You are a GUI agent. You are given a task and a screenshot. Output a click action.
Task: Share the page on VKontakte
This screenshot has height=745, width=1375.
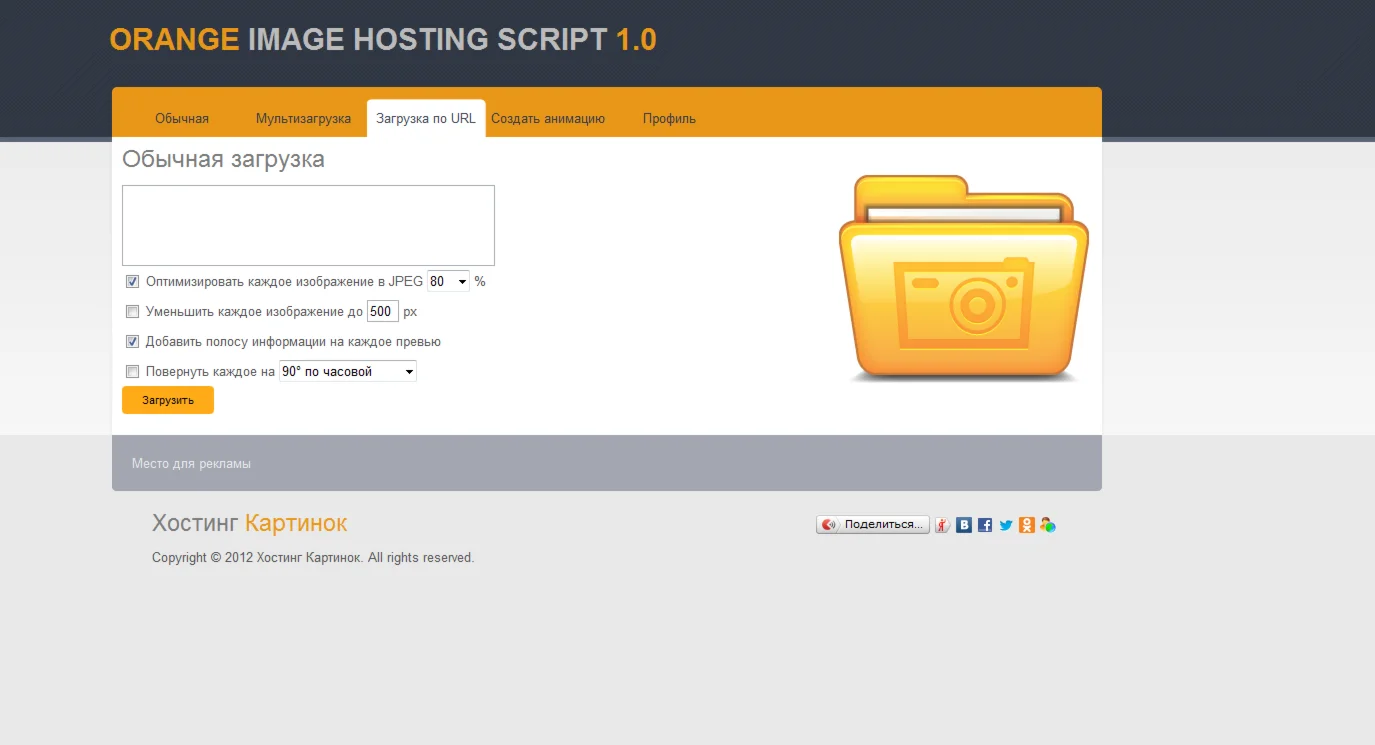(x=964, y=525)
